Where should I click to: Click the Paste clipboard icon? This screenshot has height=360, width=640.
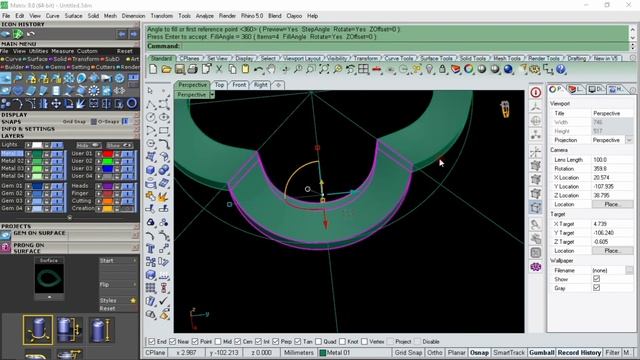pyautogui.click(x=245, y=69)
